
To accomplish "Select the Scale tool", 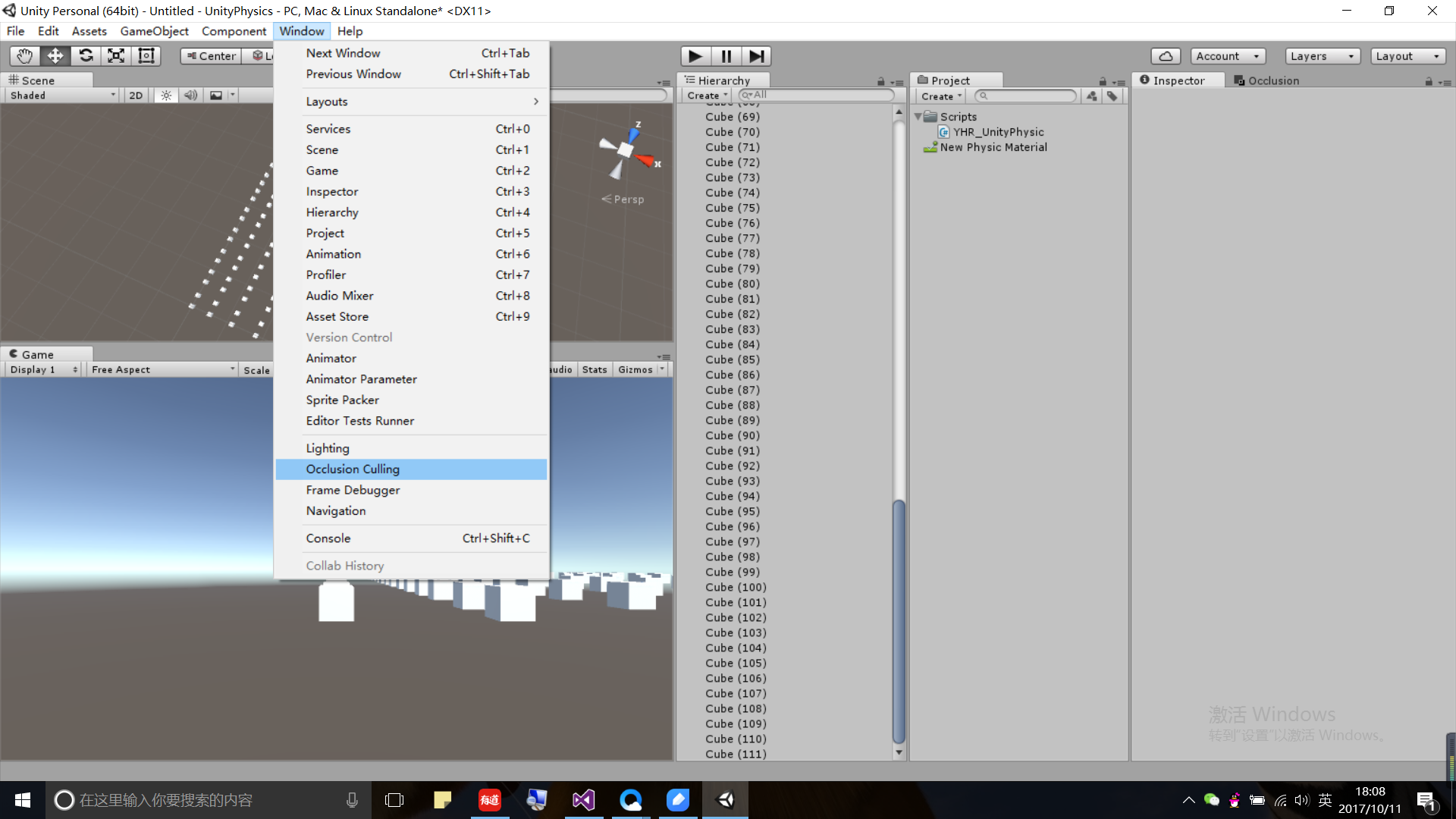I will [x=116, y=55].
